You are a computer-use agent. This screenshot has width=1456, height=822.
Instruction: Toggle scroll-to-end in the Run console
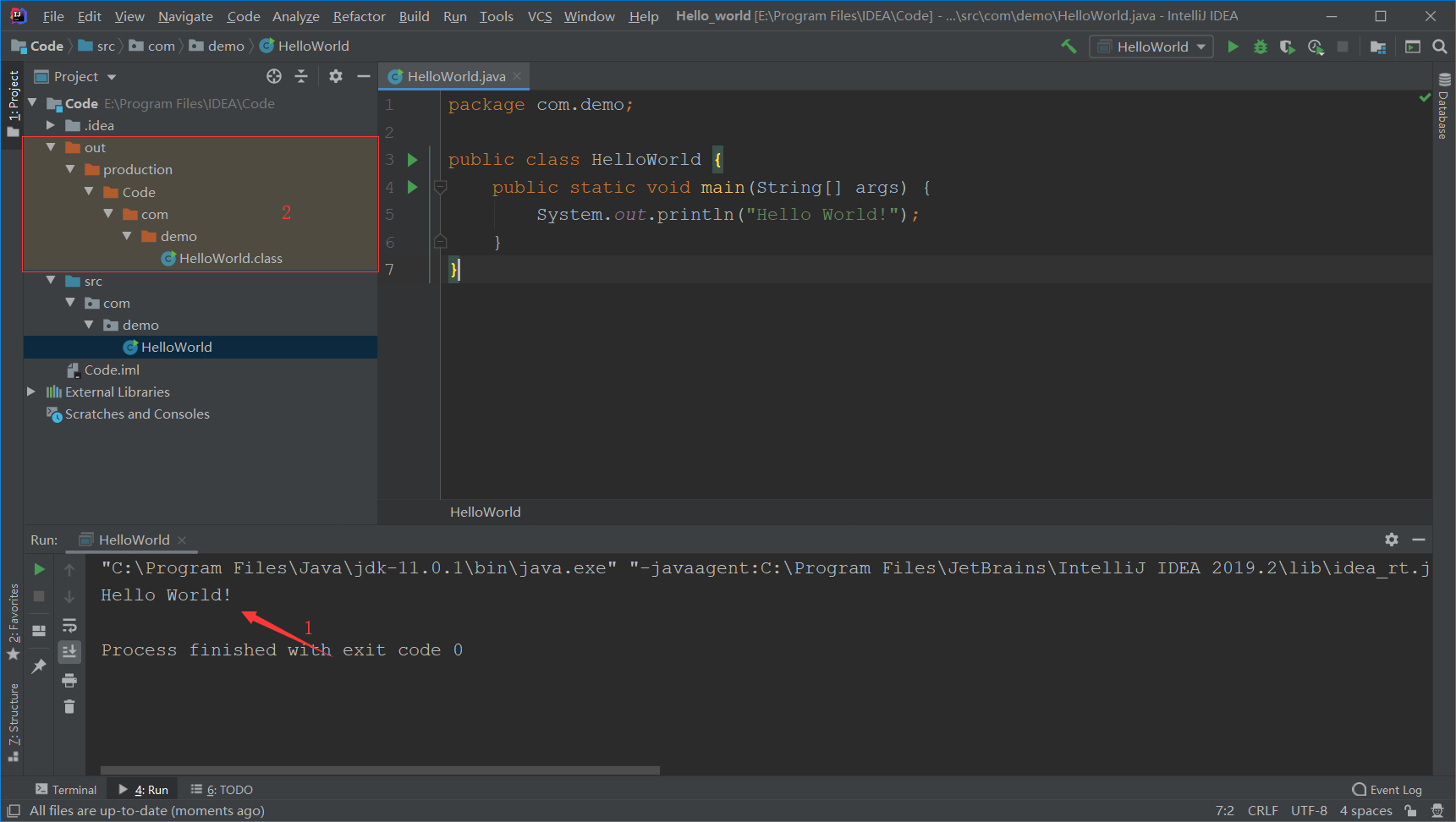(69, 652)
